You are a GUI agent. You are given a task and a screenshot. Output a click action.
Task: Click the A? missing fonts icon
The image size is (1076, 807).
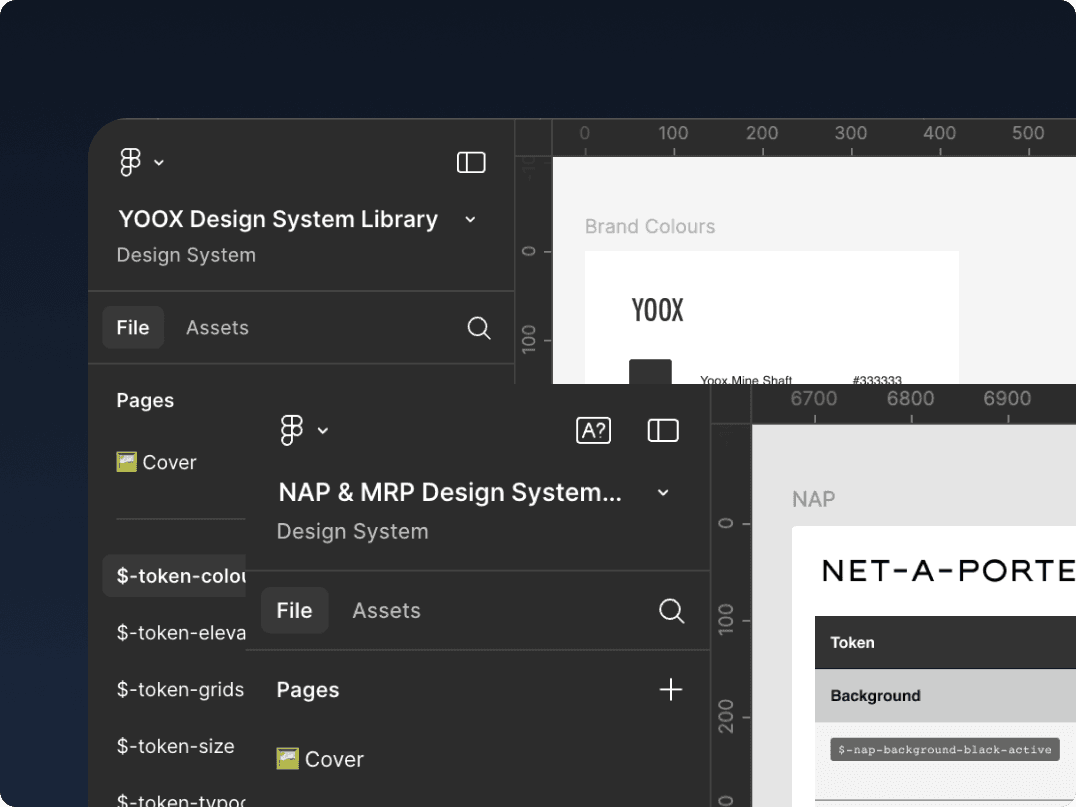(x=594, y=431)
